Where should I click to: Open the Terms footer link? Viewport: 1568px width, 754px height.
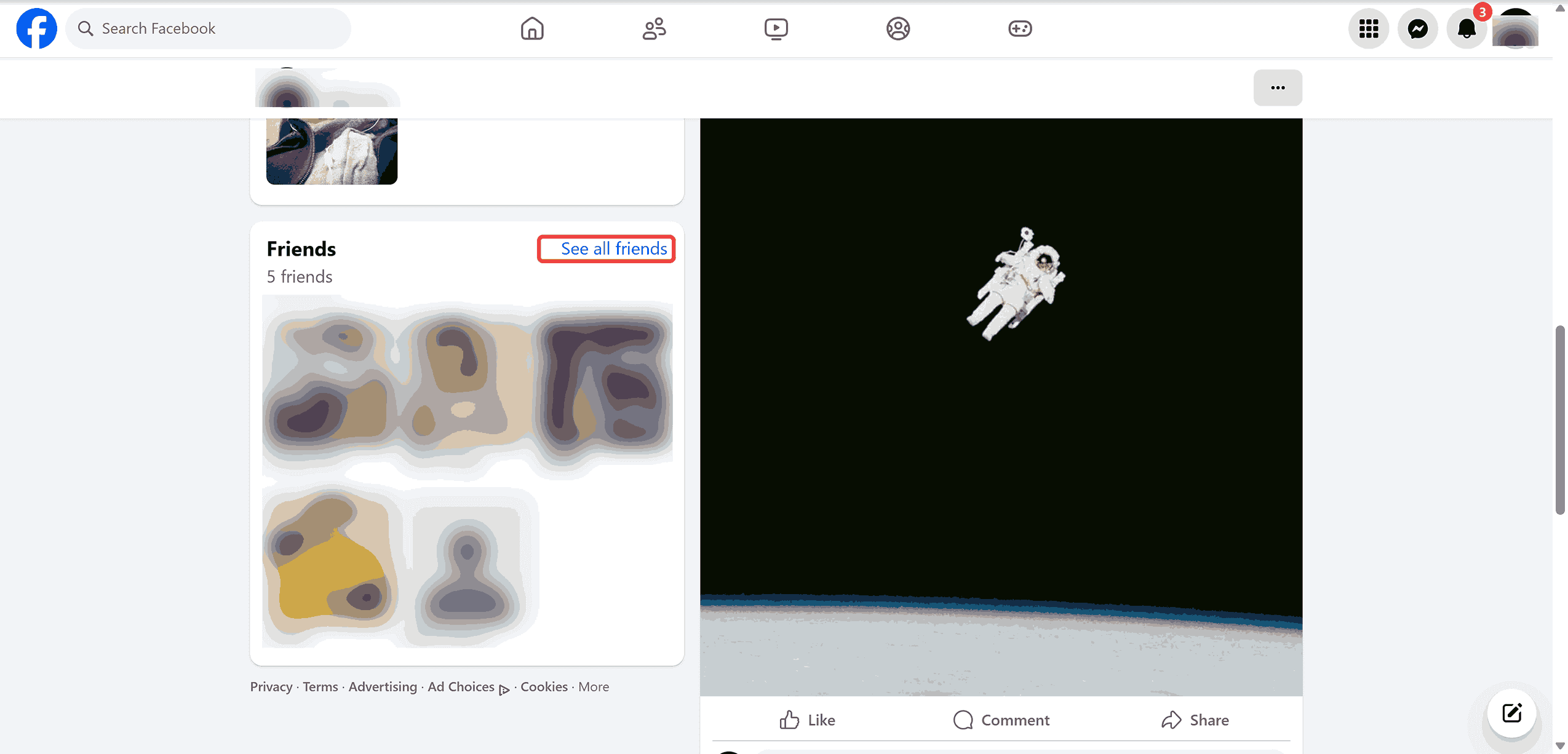tap(320, 686)
